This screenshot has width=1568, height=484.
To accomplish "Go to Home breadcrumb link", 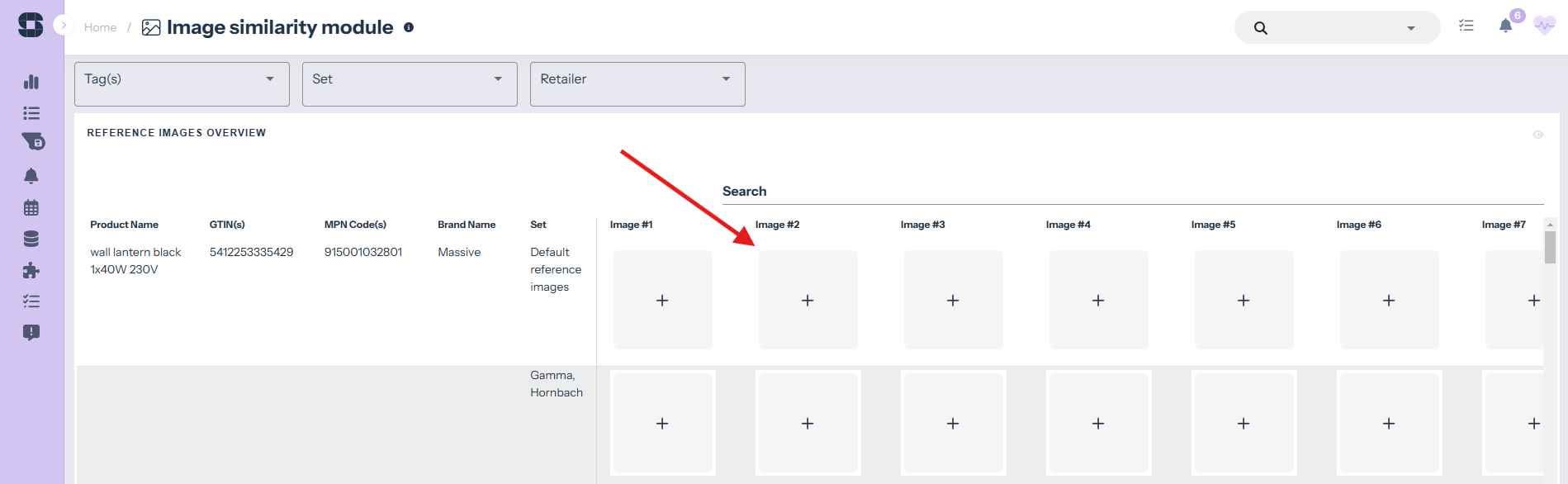I will point(100,27).
